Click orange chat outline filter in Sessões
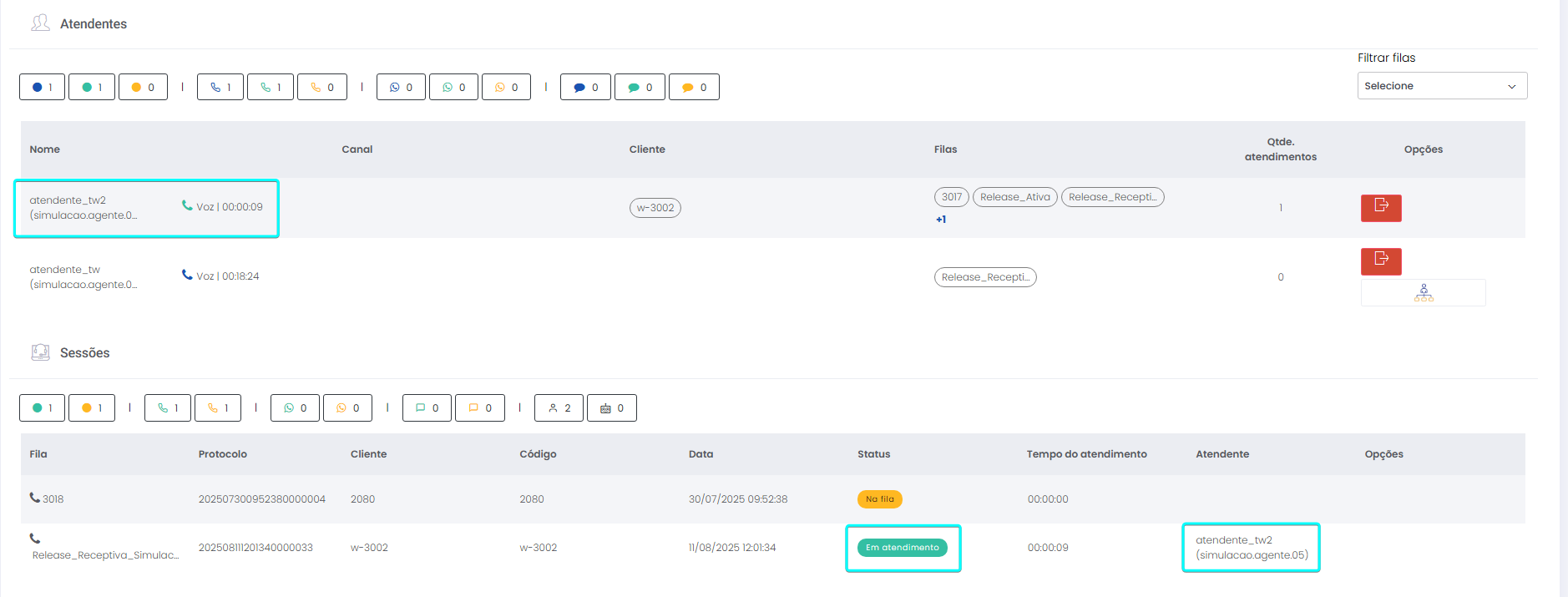 click(479, 408)
